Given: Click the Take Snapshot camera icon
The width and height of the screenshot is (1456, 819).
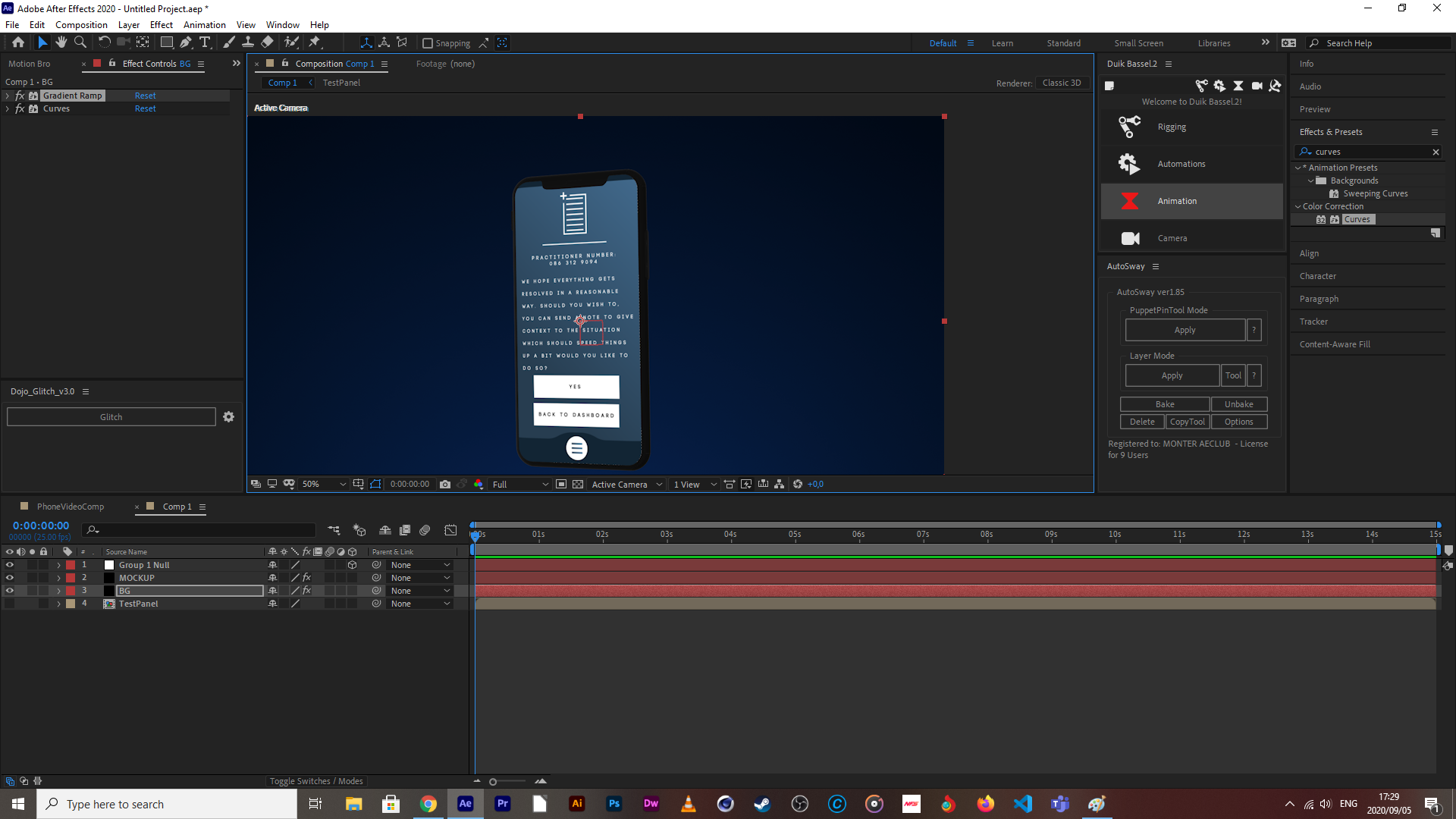Looking at the screenshot, I should (x=445, y=484).
